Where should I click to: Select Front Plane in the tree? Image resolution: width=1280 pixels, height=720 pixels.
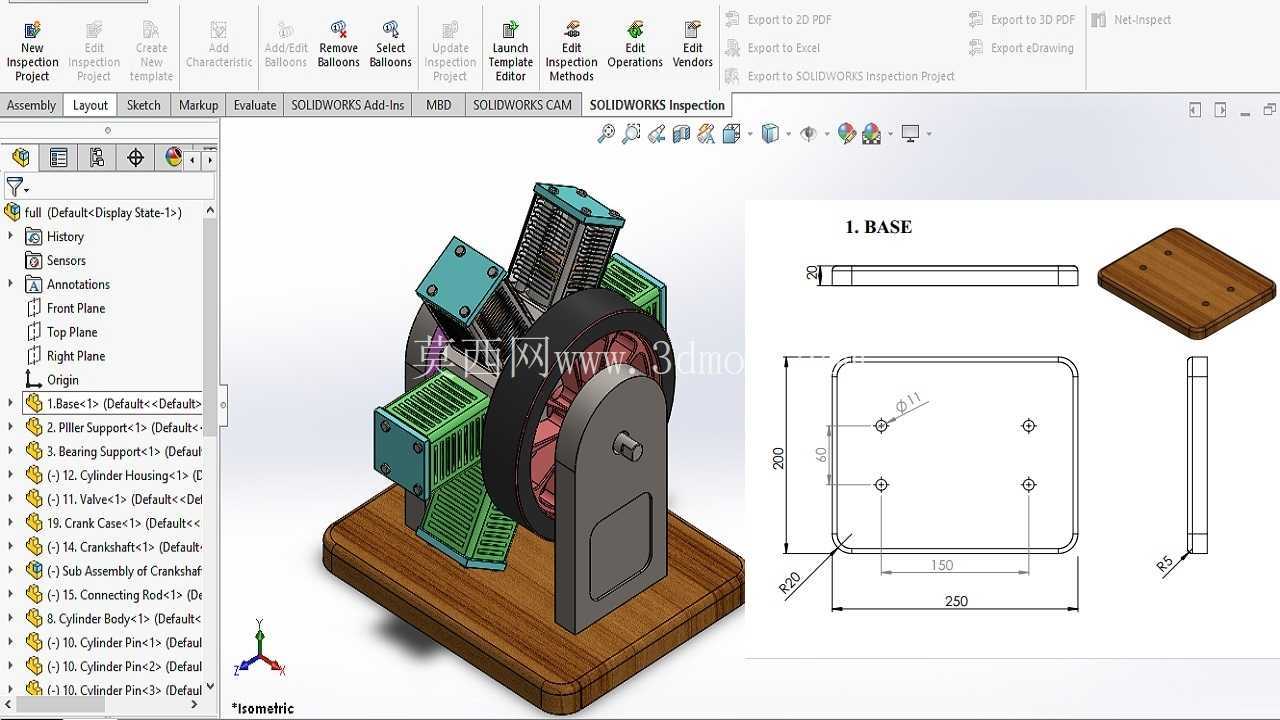[x=65, y=308]
